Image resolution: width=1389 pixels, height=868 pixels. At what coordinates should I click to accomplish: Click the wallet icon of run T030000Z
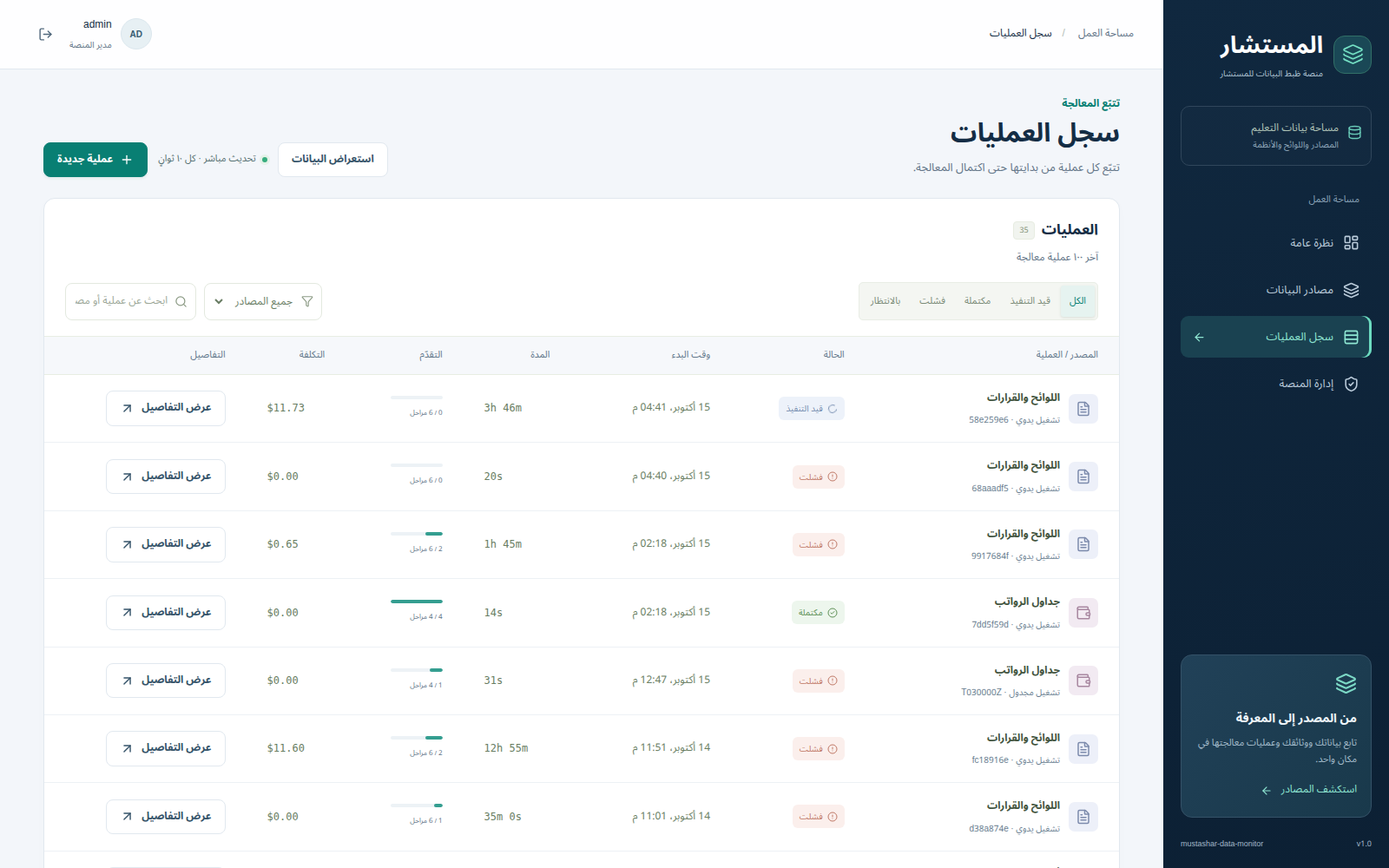tap(1083, 681)
